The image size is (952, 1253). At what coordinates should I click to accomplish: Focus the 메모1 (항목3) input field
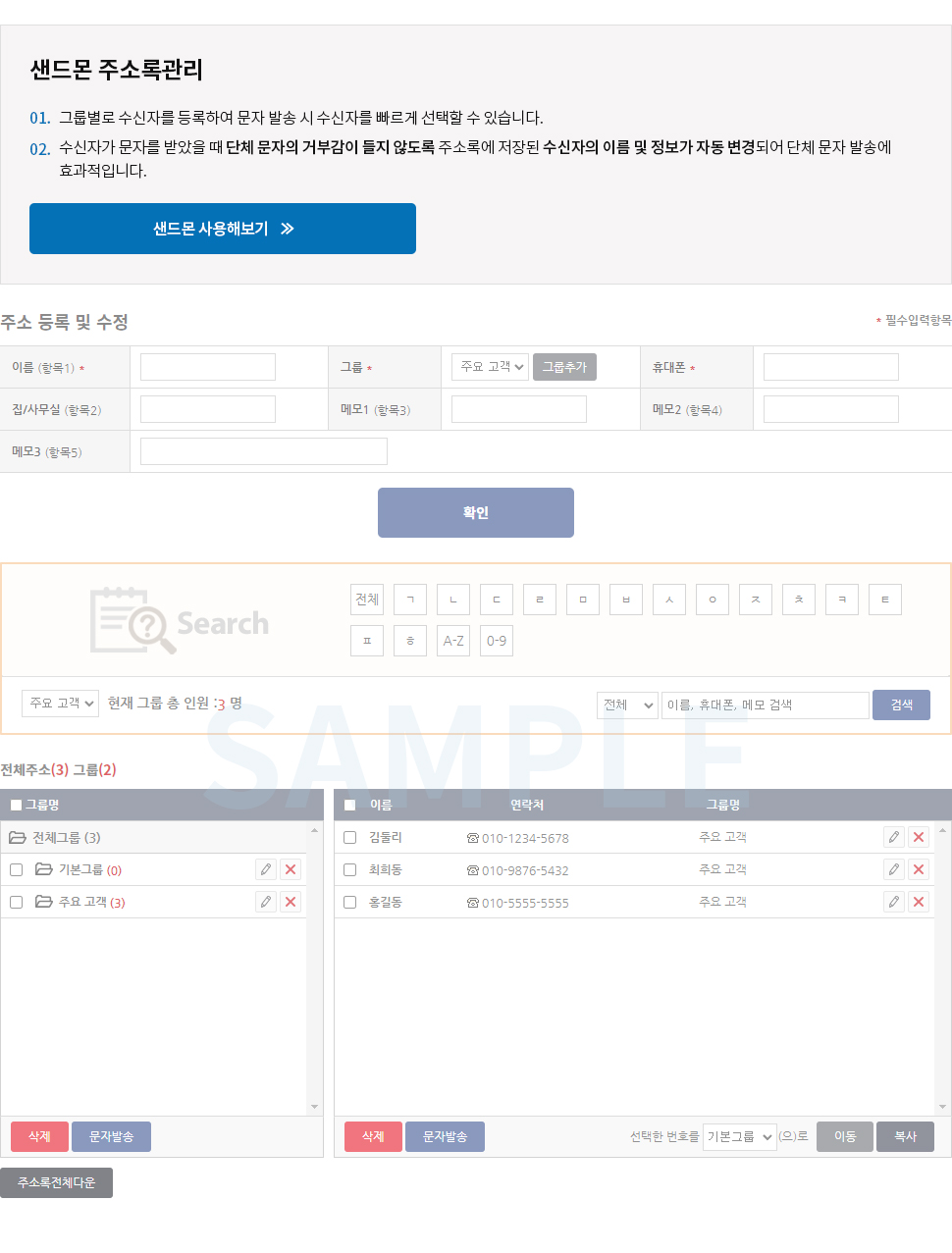[x=519, y=409]
